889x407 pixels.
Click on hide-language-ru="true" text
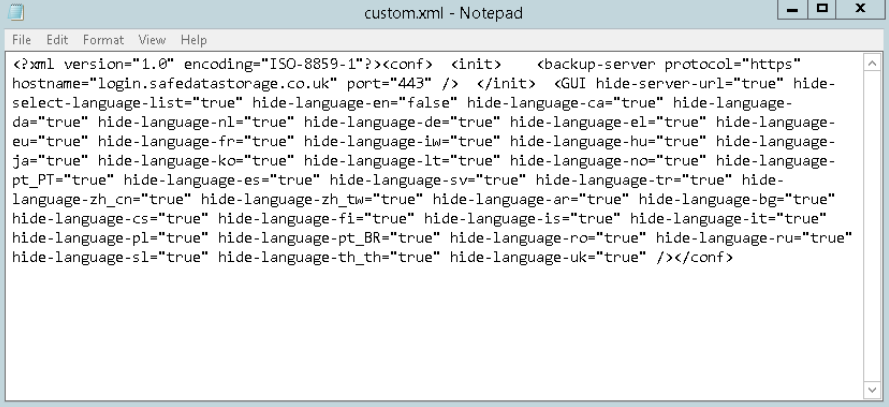tap(754, 238)
